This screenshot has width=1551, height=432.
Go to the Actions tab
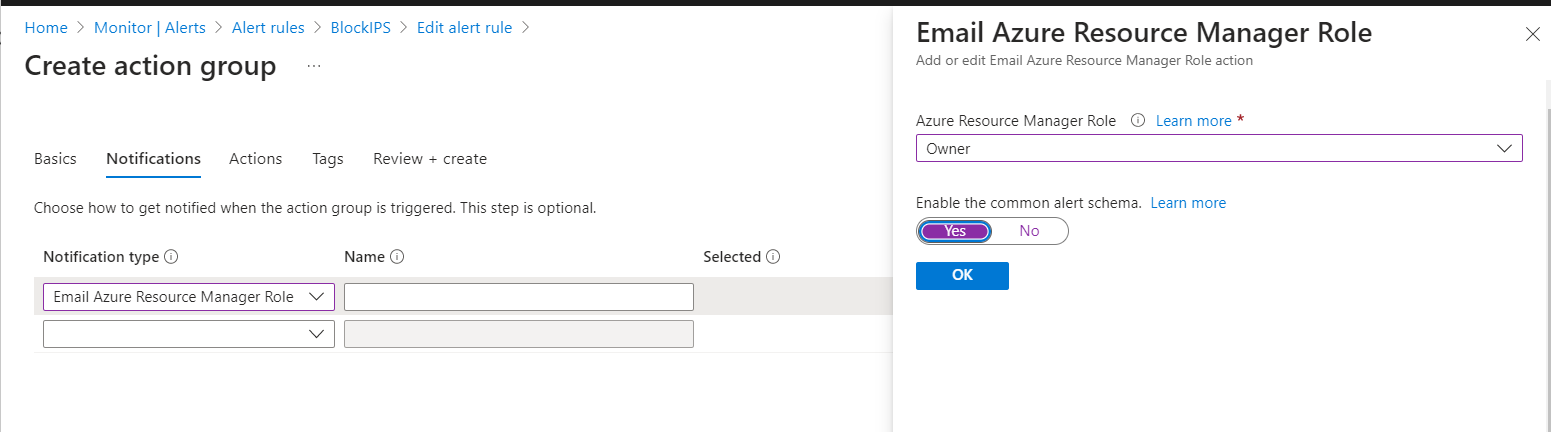(255, 158)
